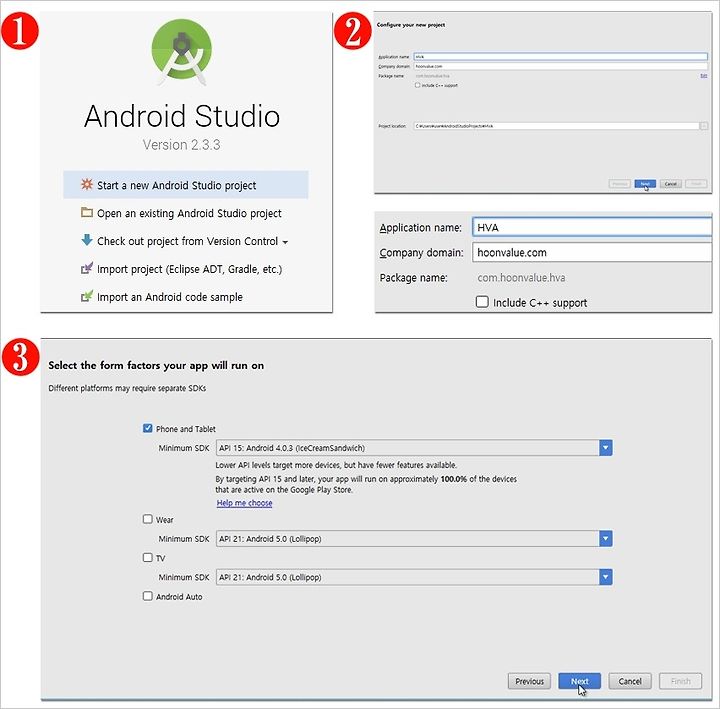The image size is (720, 709).
Task: Click the blue download arrow icon
Action: [87, 240]
